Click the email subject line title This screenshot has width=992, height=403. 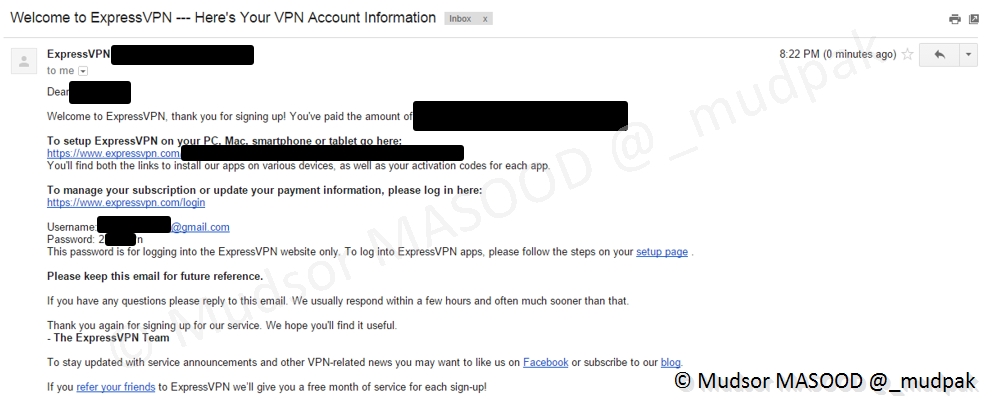223,18
